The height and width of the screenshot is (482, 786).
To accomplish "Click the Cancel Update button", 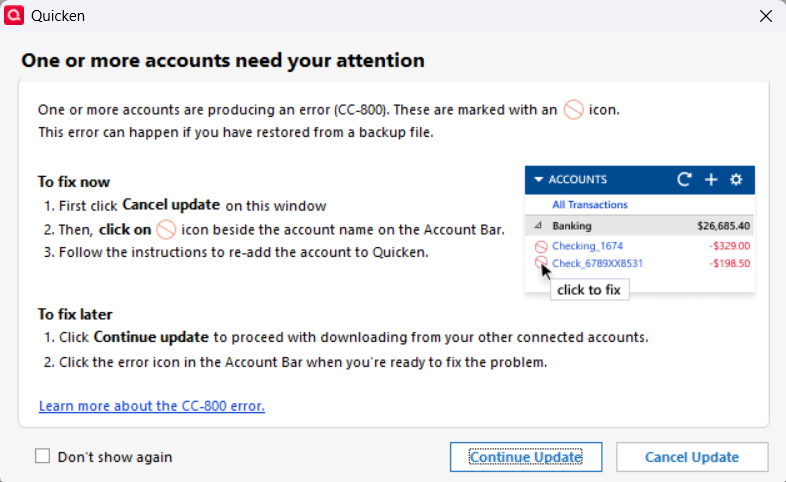I will [692, 457].
